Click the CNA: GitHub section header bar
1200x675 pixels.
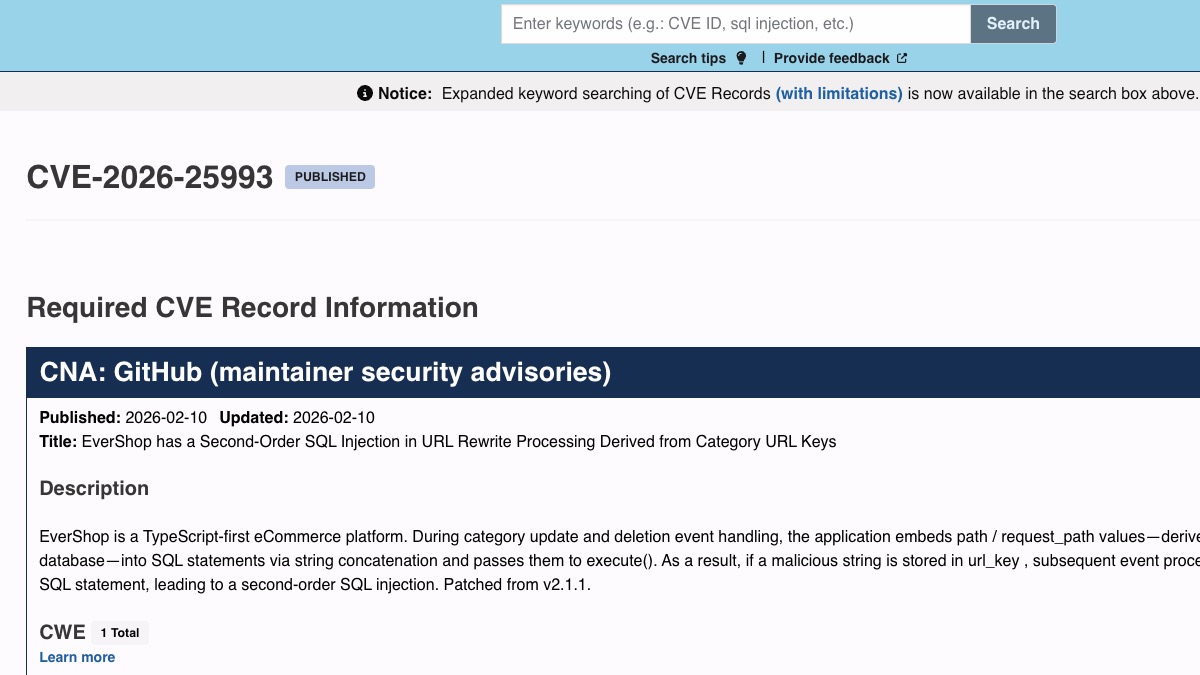[x=600, y=372]
